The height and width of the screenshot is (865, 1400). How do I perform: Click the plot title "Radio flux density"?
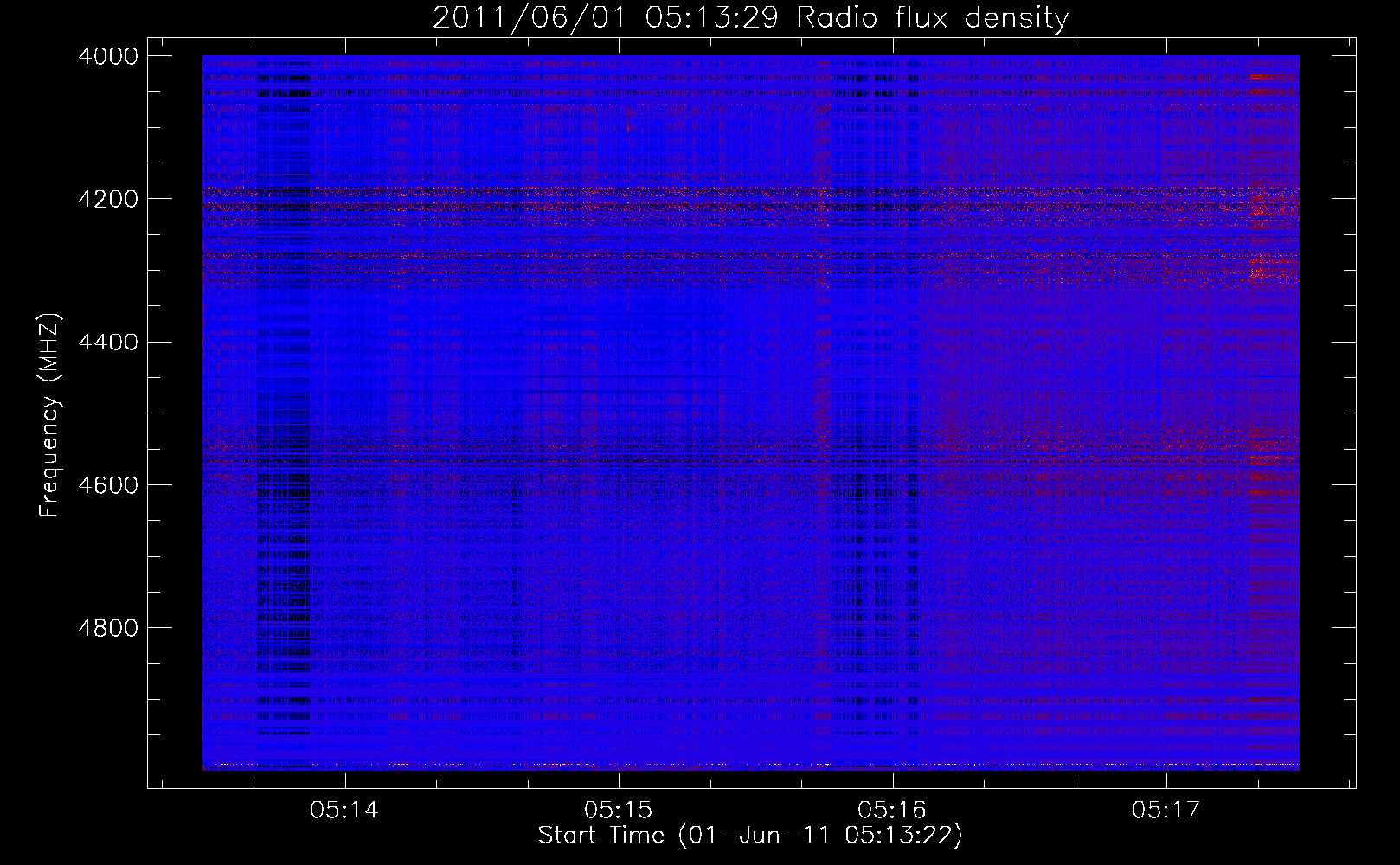pyautogui.click(x=933, y=18)
